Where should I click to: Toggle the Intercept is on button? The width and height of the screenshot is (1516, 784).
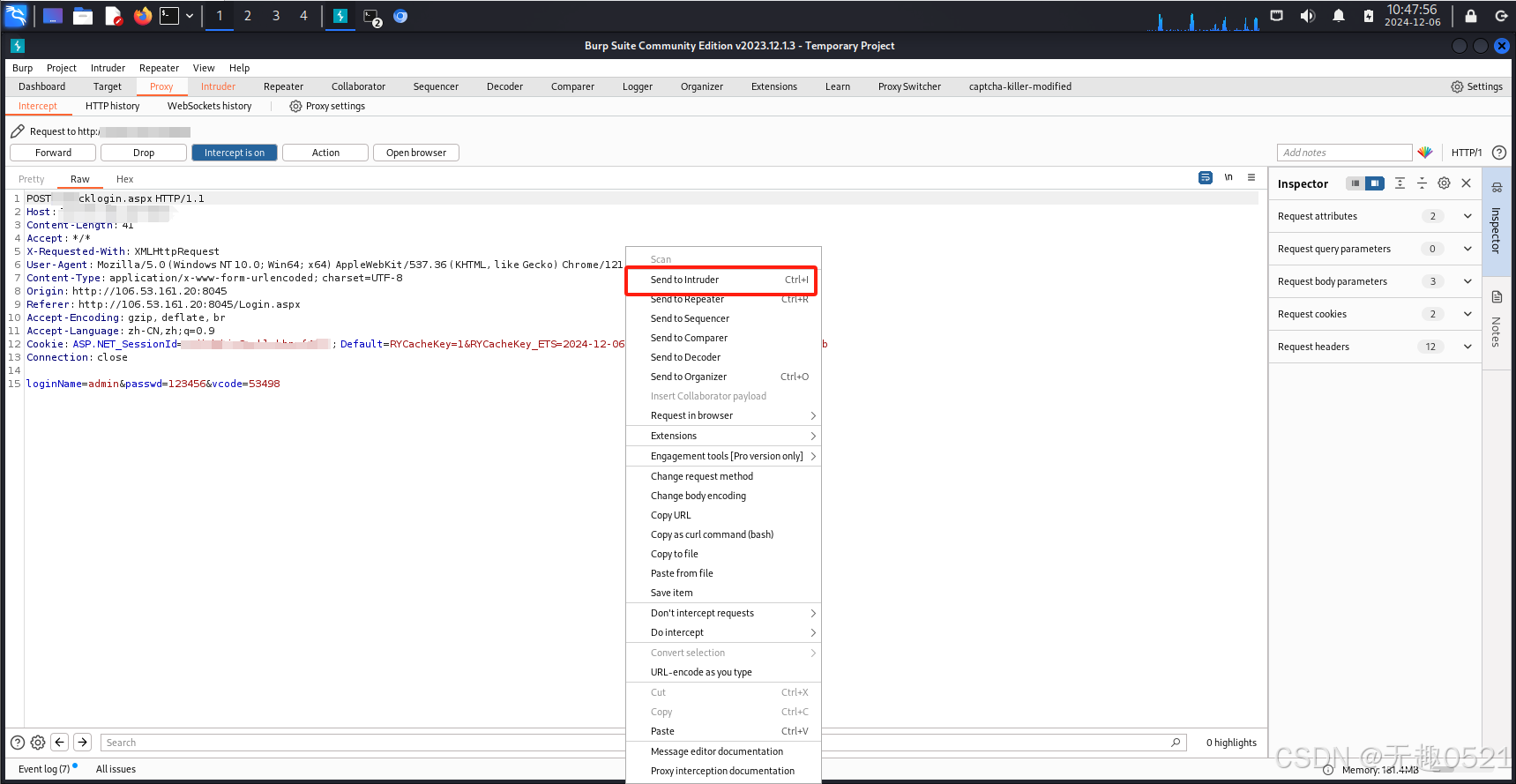click(235, 153)
